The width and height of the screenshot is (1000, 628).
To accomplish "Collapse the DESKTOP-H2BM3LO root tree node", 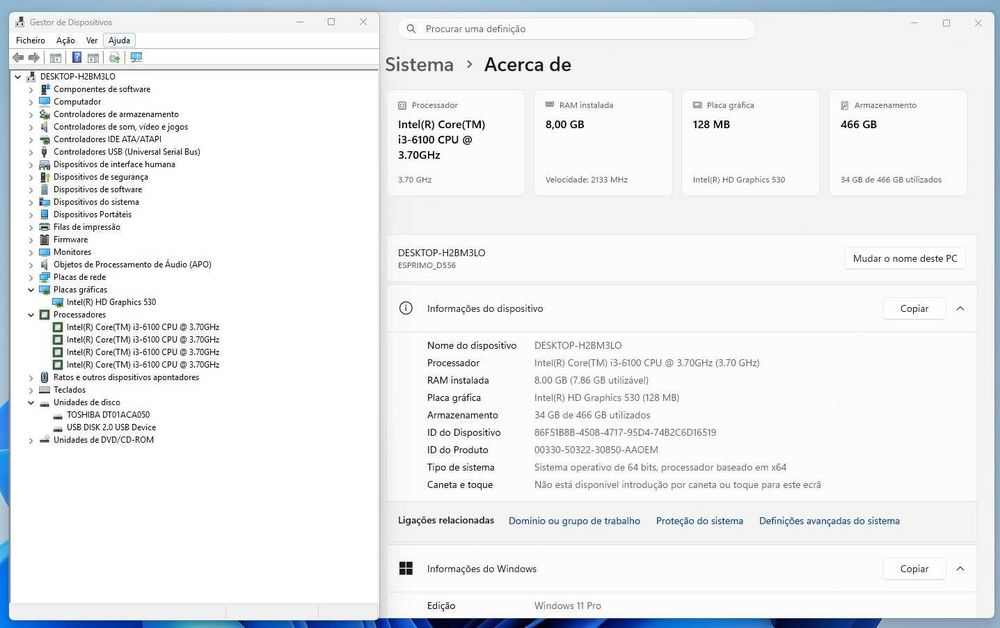I will [x=18, y=77].
